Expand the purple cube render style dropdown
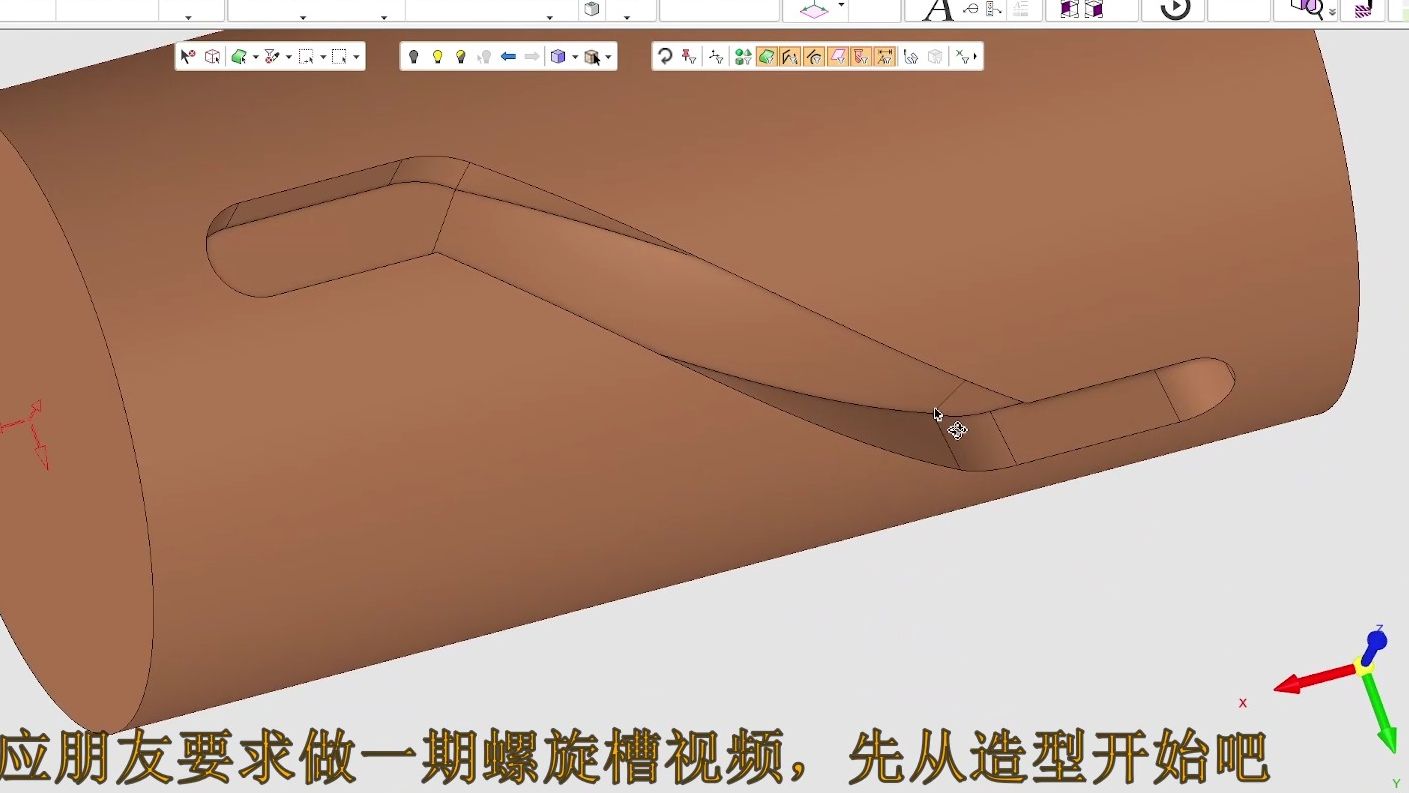This screenshot has height=793, width=1409. 575,57
